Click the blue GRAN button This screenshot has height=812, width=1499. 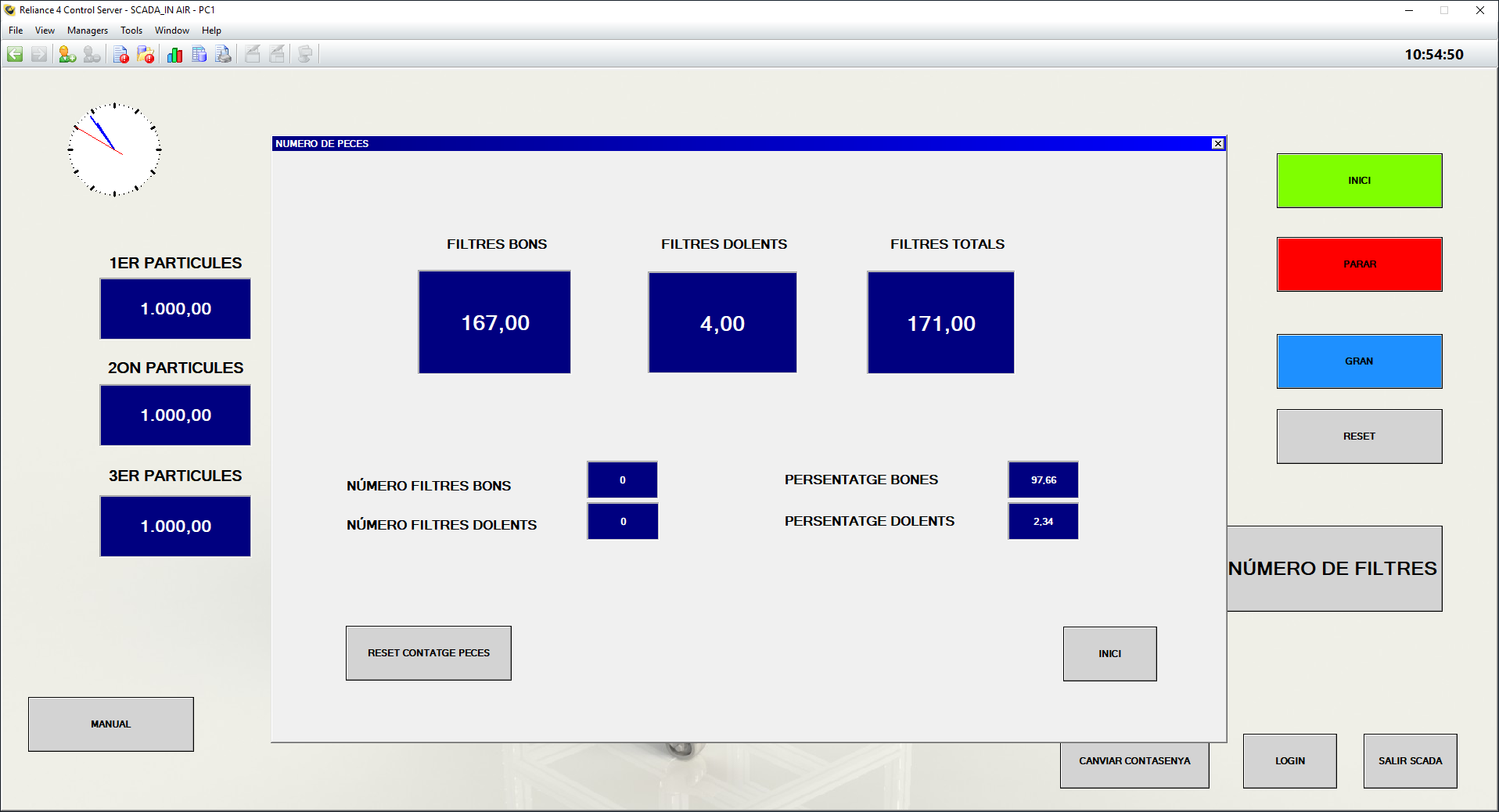click(x=1359, y=361)
